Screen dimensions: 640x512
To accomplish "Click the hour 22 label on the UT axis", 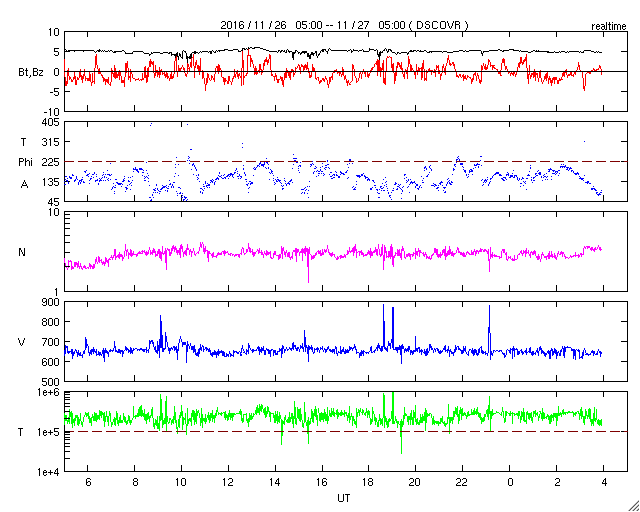I will [462, 482].
